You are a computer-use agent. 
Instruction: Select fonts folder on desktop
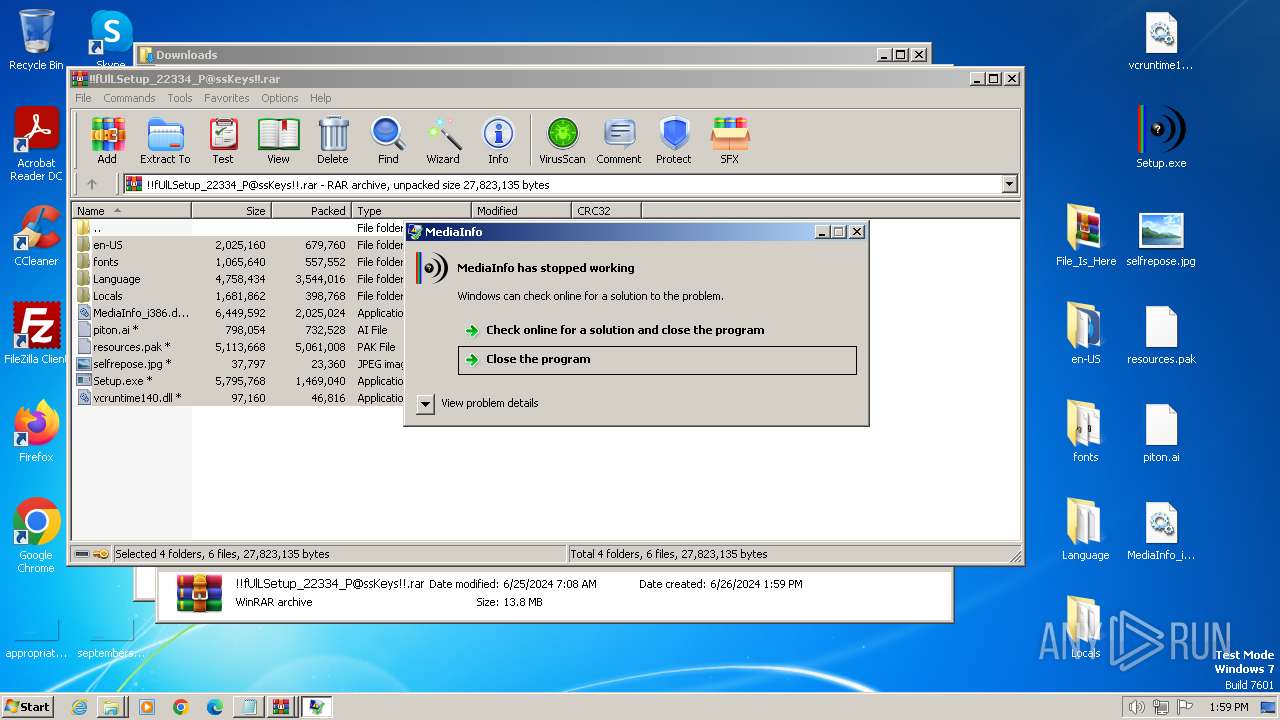pos(1086,432)
